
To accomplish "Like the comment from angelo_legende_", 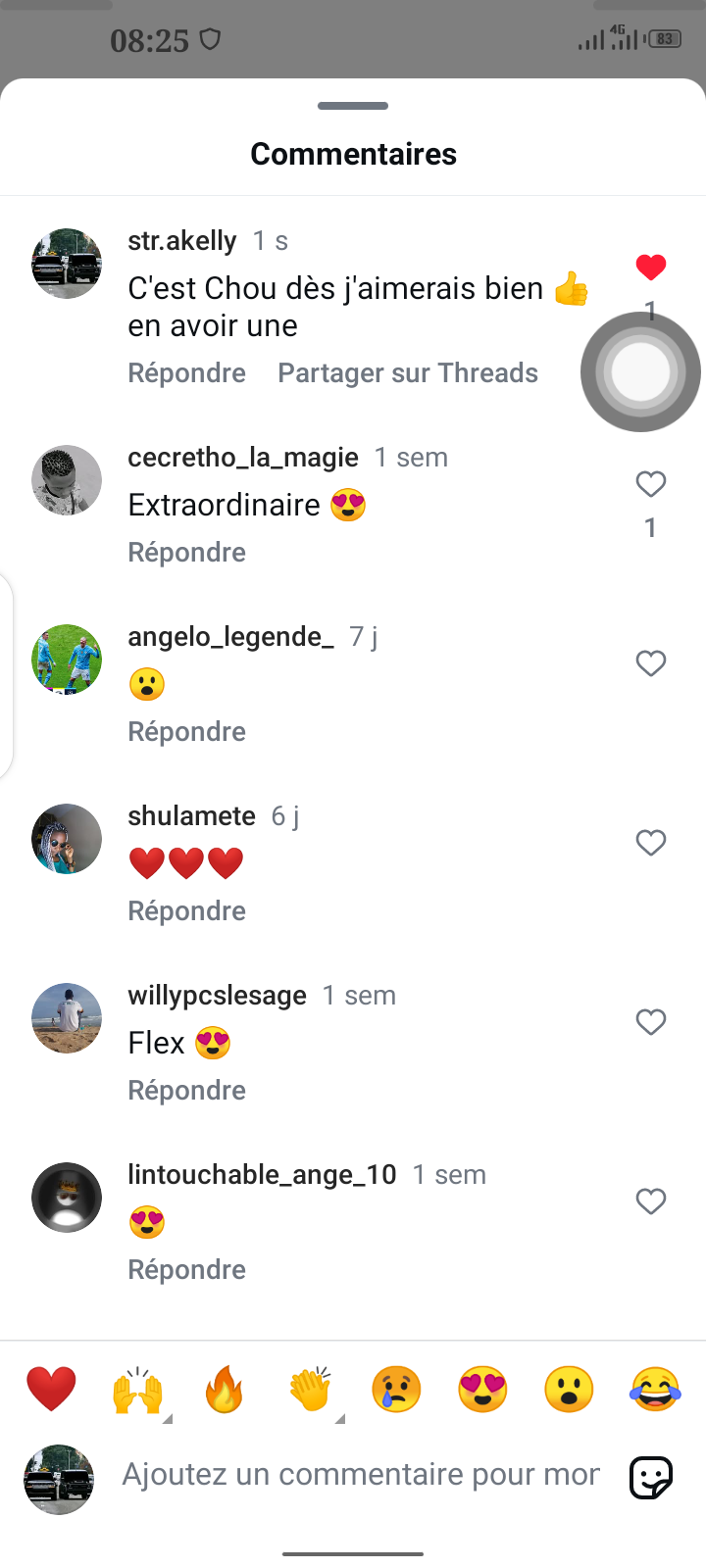I will tap(651, 663).
